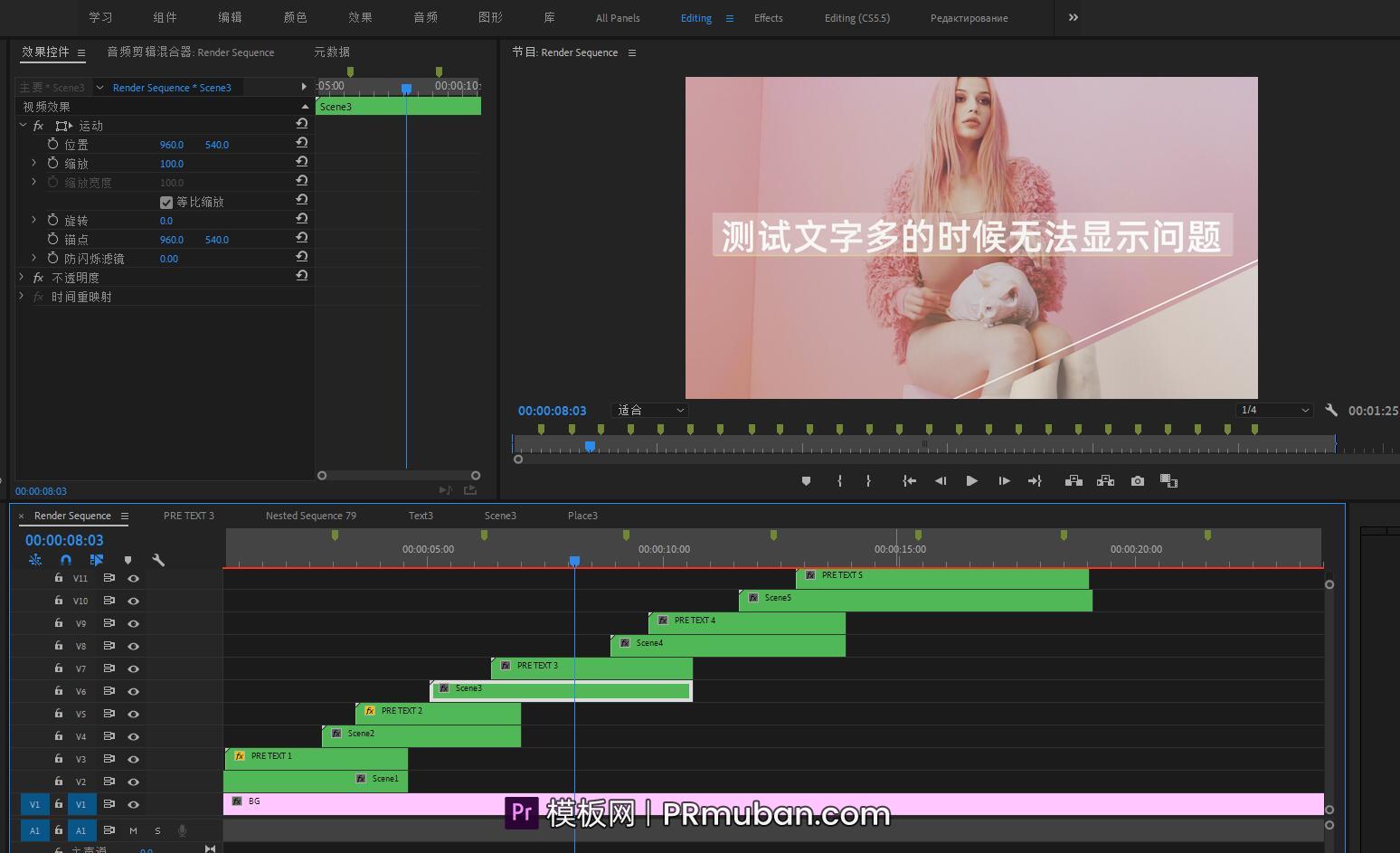Screen dimensions: 1400x853
Task: Open the timeline settings wrench icon
Action: (157, 560)
